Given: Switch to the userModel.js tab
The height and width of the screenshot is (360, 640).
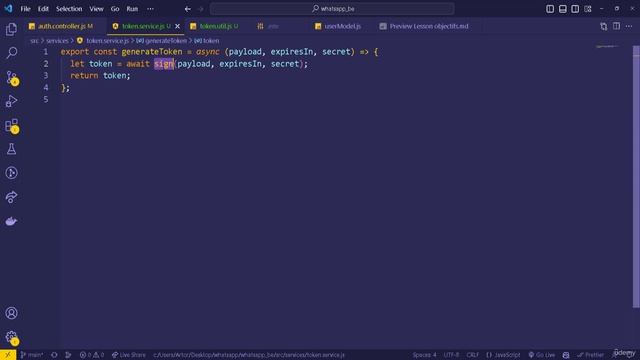Looking at the screenshot, I should point(342,26).
